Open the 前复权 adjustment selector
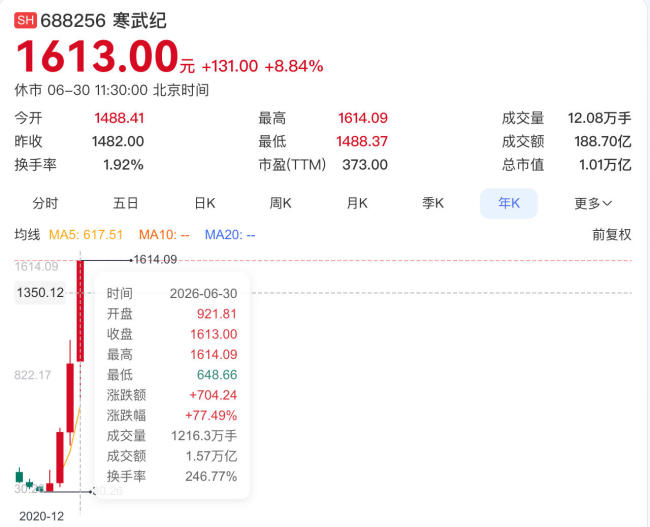Screen dimensions: 650x527 coord(611,235)
